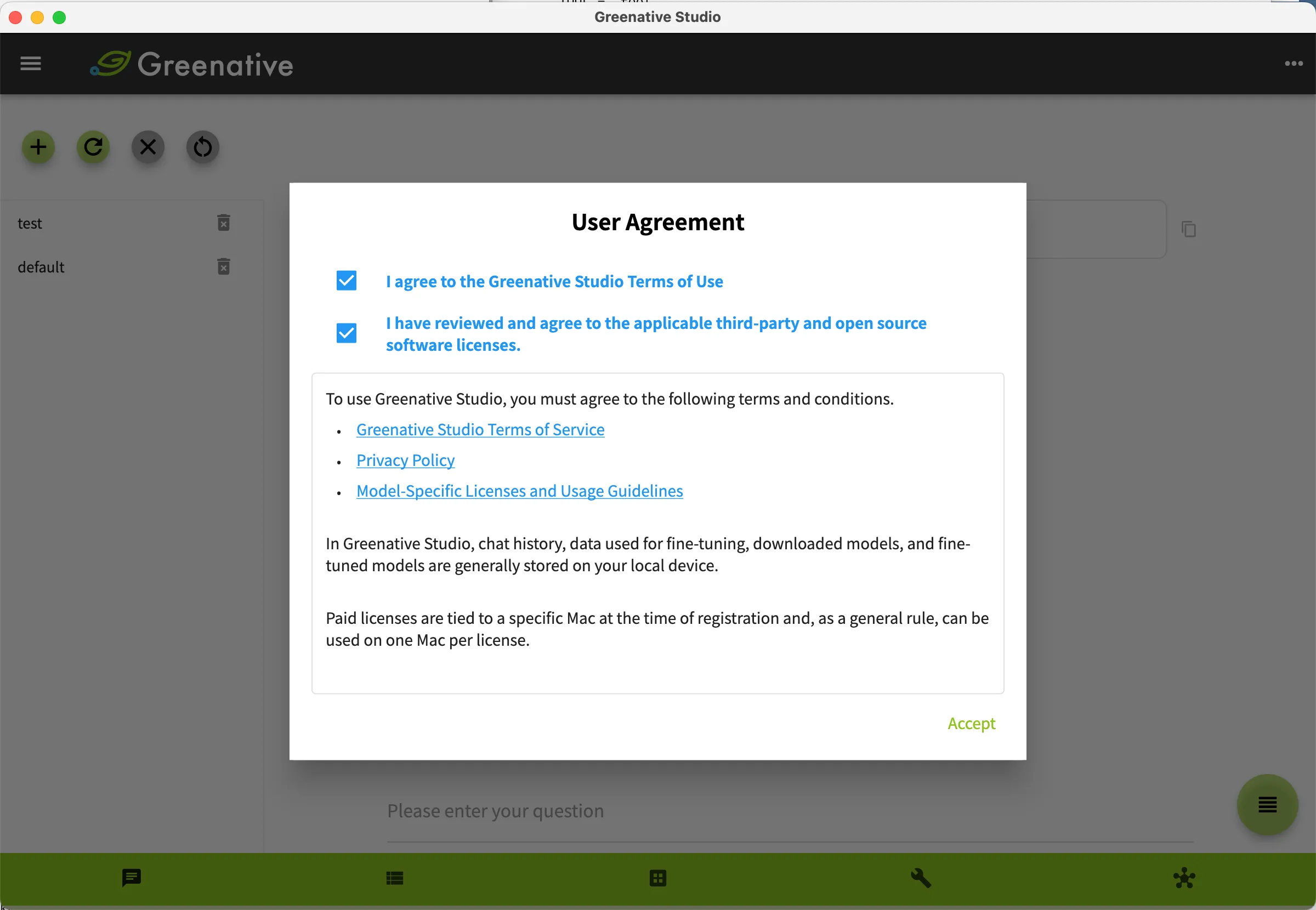This screenshot has width=1316, height=910.
Task: Open the three-dots more options menu
Action: (1293, 63)
